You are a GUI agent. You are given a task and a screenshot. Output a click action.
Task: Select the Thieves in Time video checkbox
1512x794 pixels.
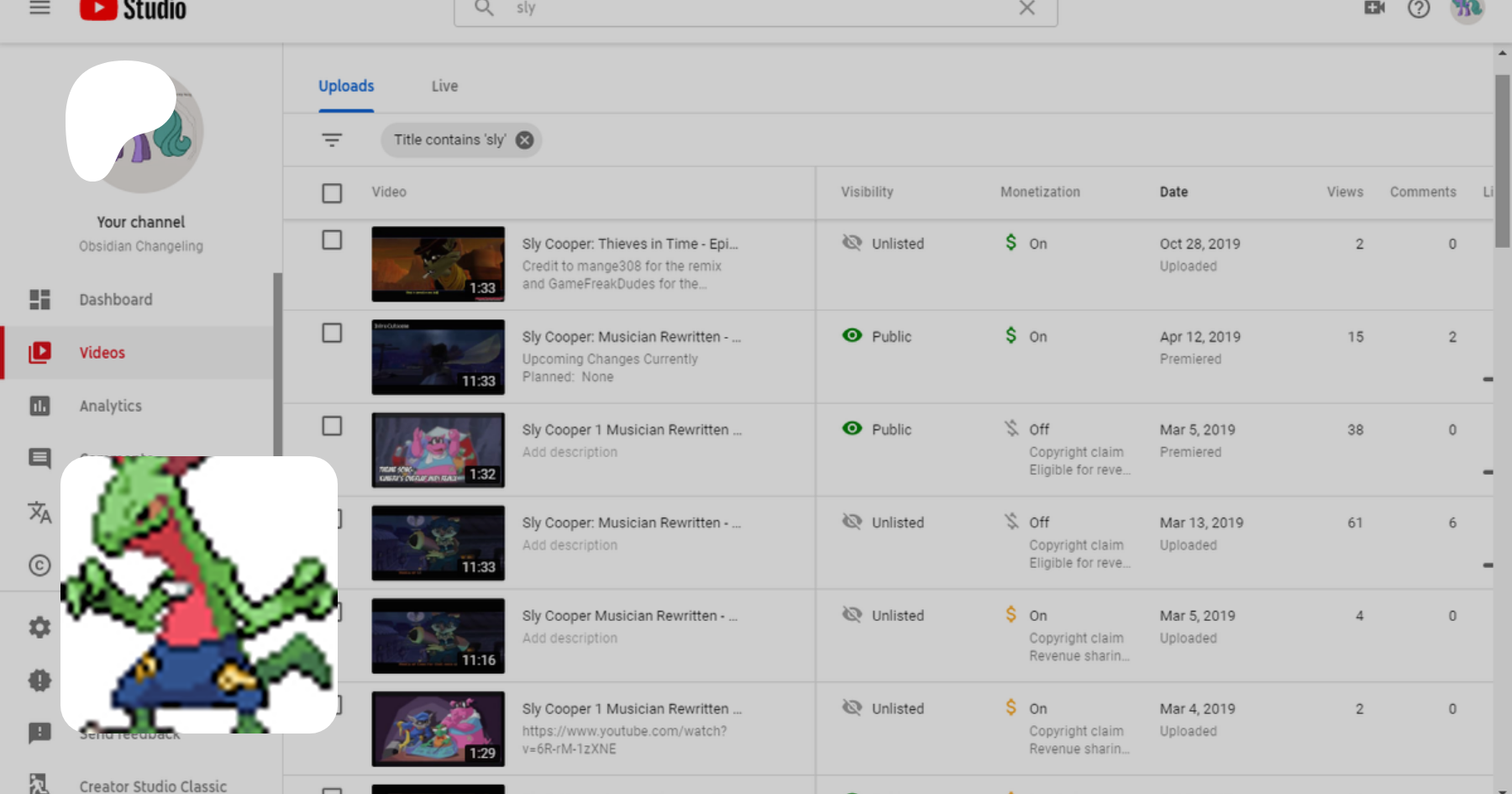pyautogui.click(x=332, y=240)
